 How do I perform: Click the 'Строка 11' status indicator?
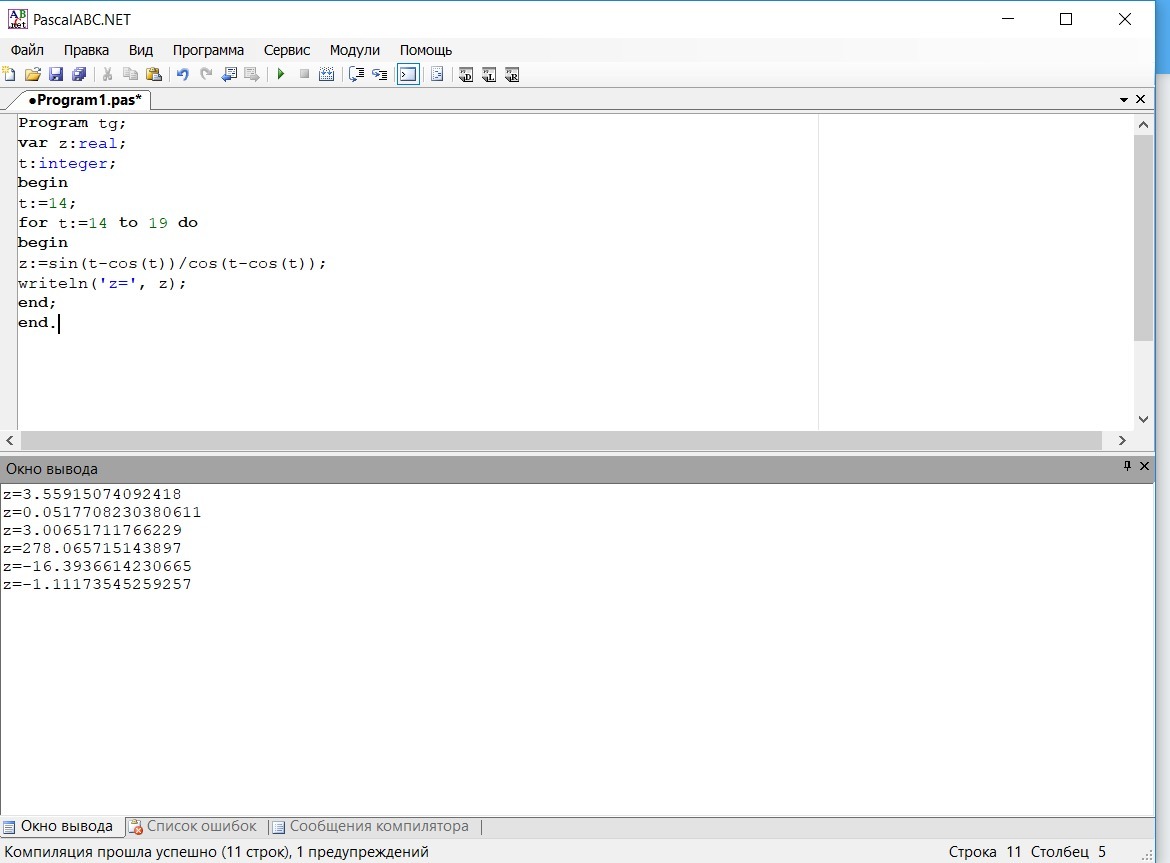985,852
